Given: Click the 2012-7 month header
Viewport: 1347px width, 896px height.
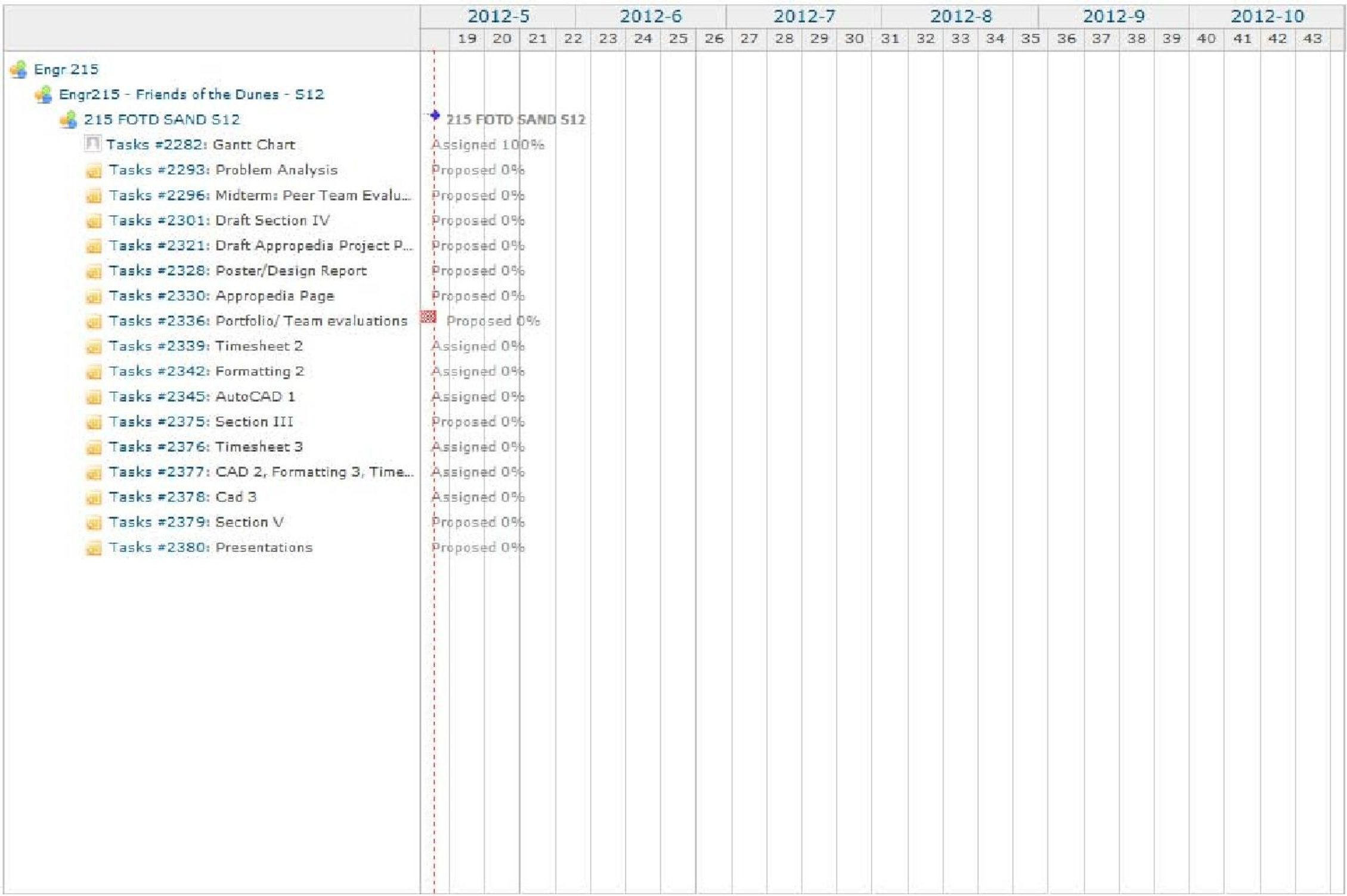Looking at the screenshot, I should [x=804, y=17].
